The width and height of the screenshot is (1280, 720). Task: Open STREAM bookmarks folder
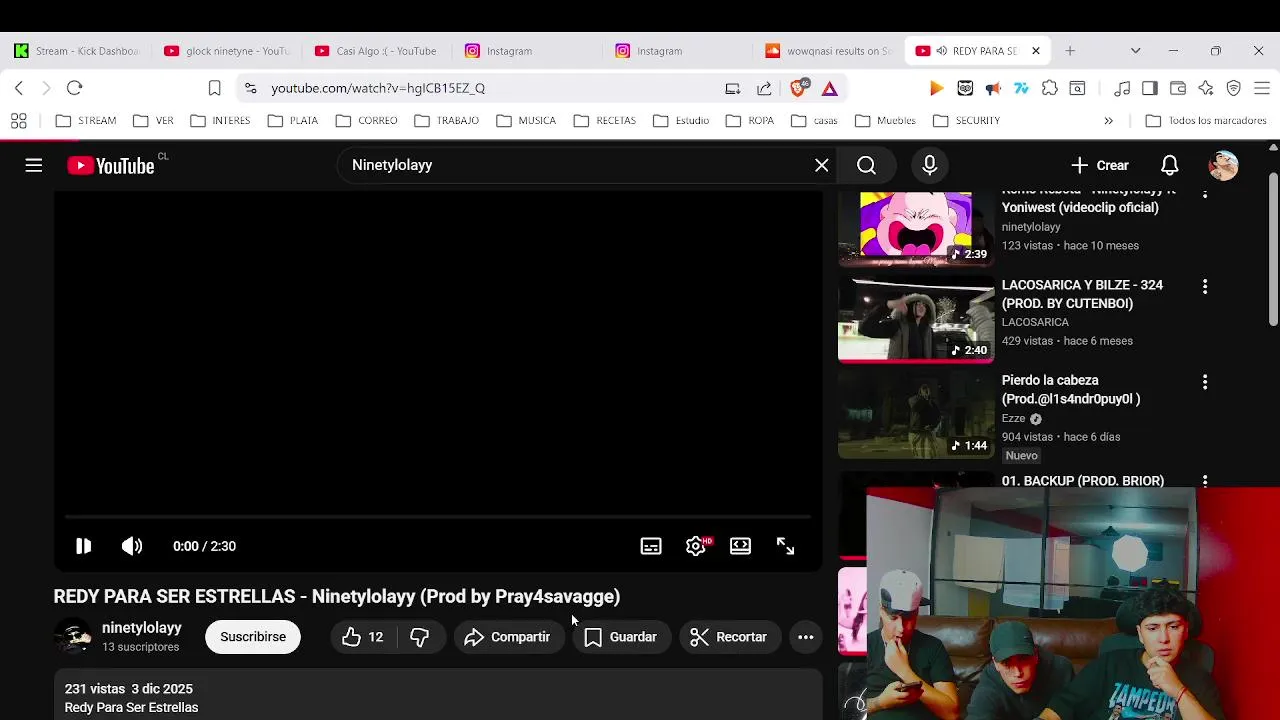pos(86,121)
